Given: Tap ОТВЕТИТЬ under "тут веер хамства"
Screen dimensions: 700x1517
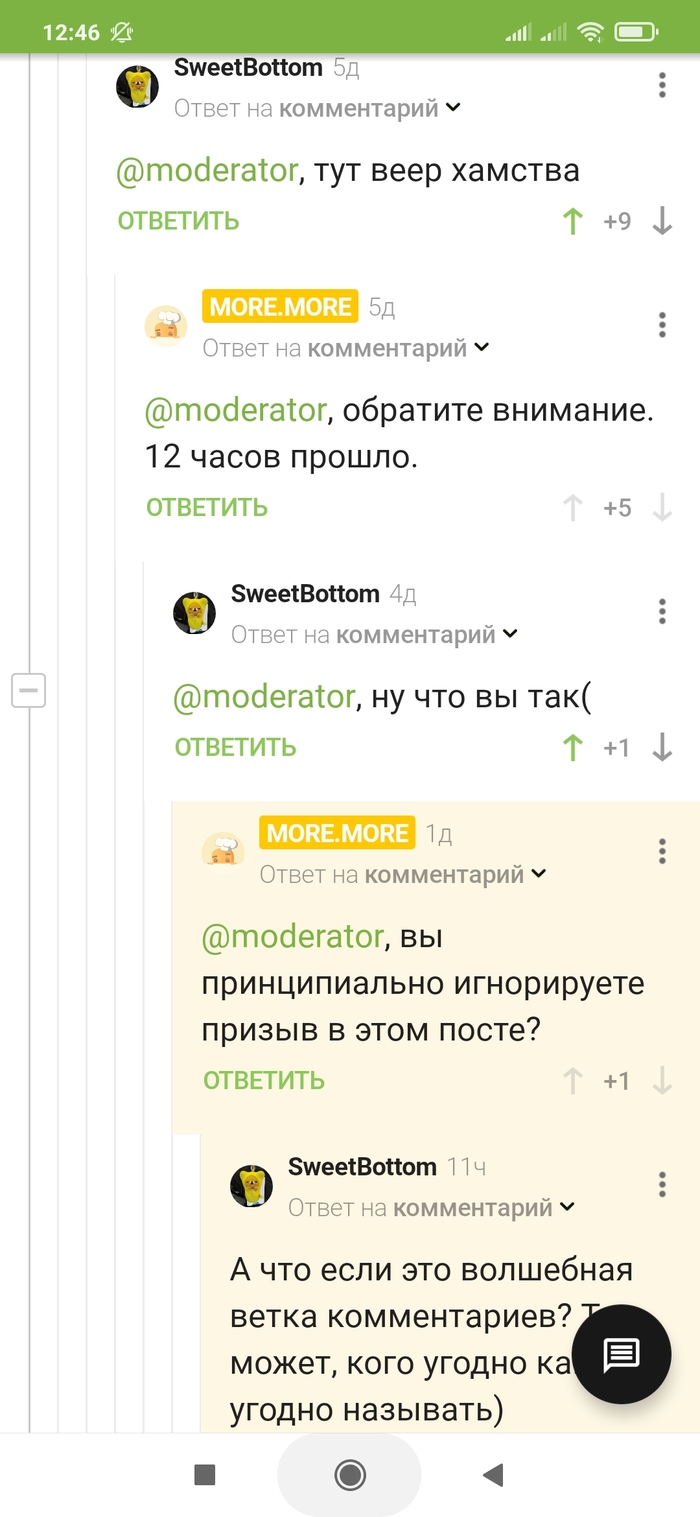Looking at the screenshot, I should (178, 221).
